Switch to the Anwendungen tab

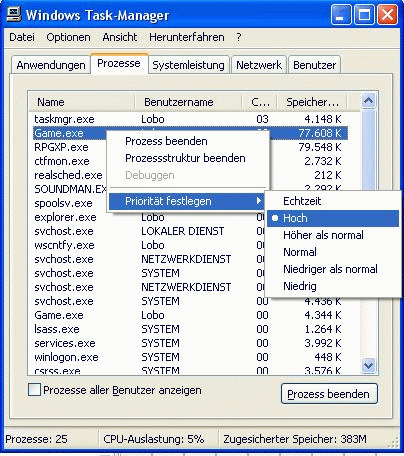[51, 65]
